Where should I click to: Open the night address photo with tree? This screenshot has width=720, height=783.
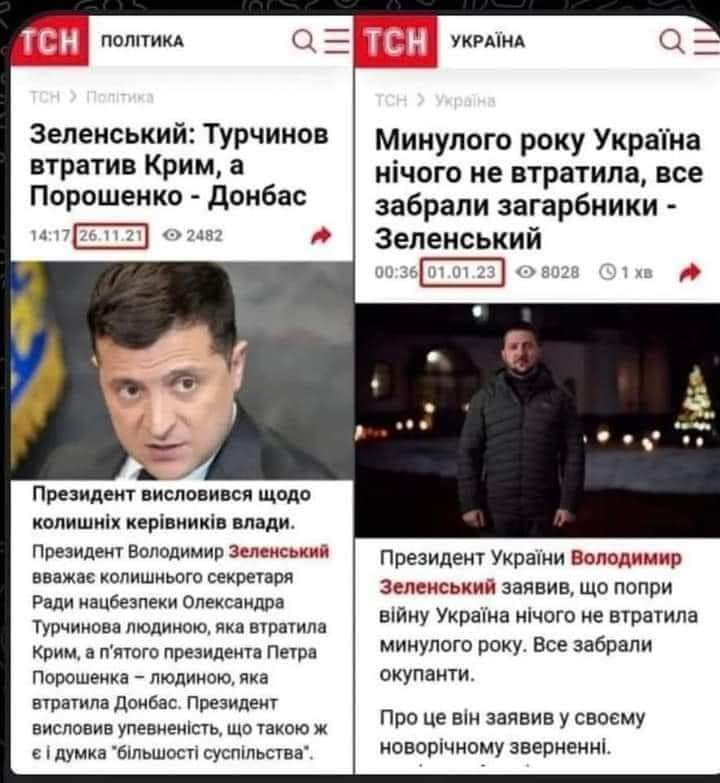(537, 420)
